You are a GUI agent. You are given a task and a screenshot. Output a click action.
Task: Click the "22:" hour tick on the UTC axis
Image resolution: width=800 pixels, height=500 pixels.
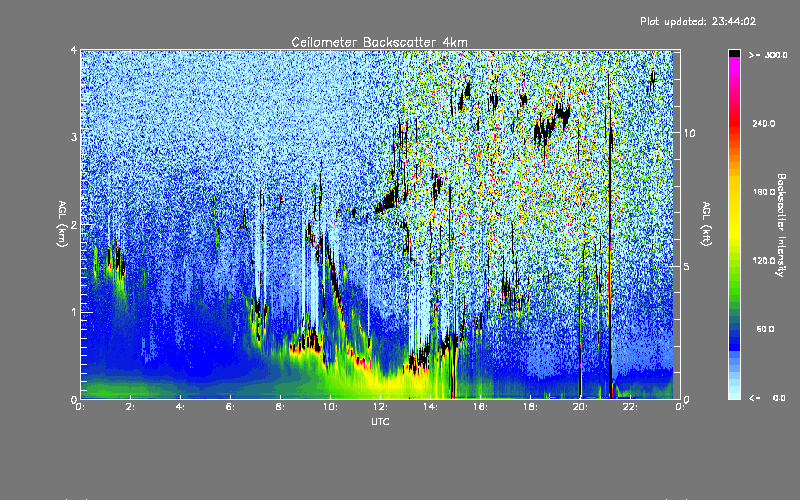(x=630, y=407)
